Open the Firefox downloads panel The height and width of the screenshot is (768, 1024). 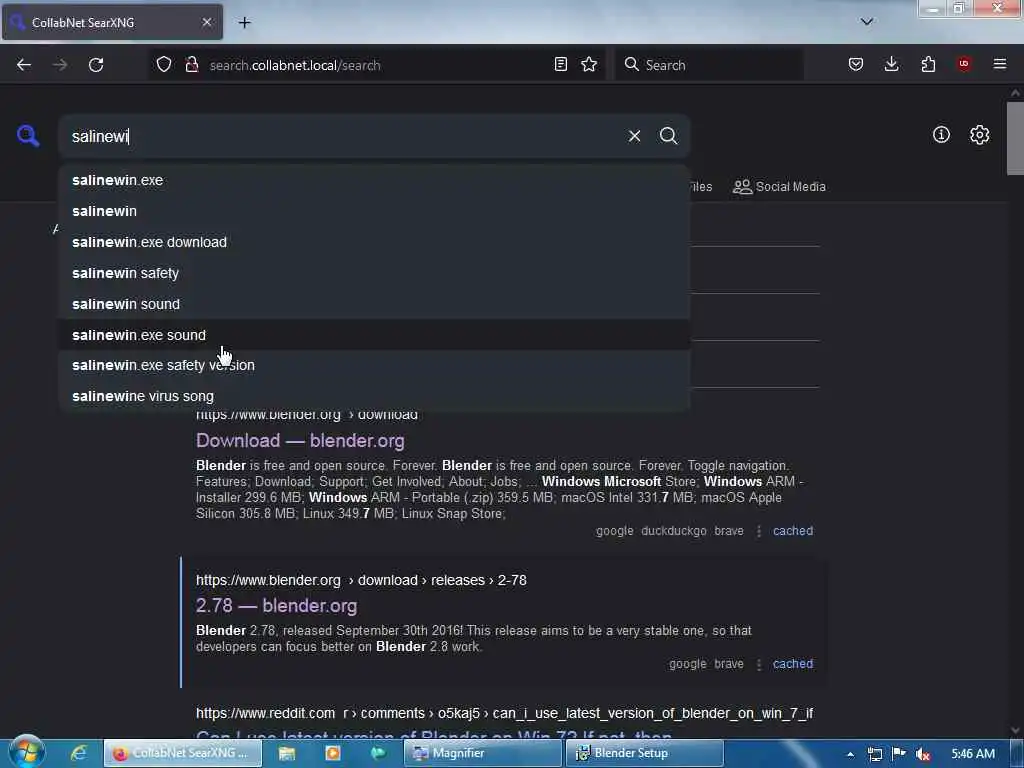pos(891,65)
